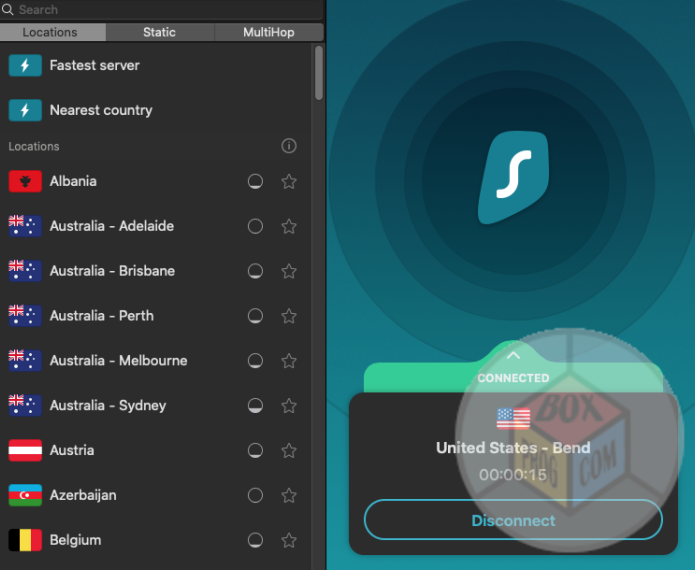Click the server list scrollbar
Image resolution: width=695 pixels, height=570 pixels.
click(x=318, y=72)
